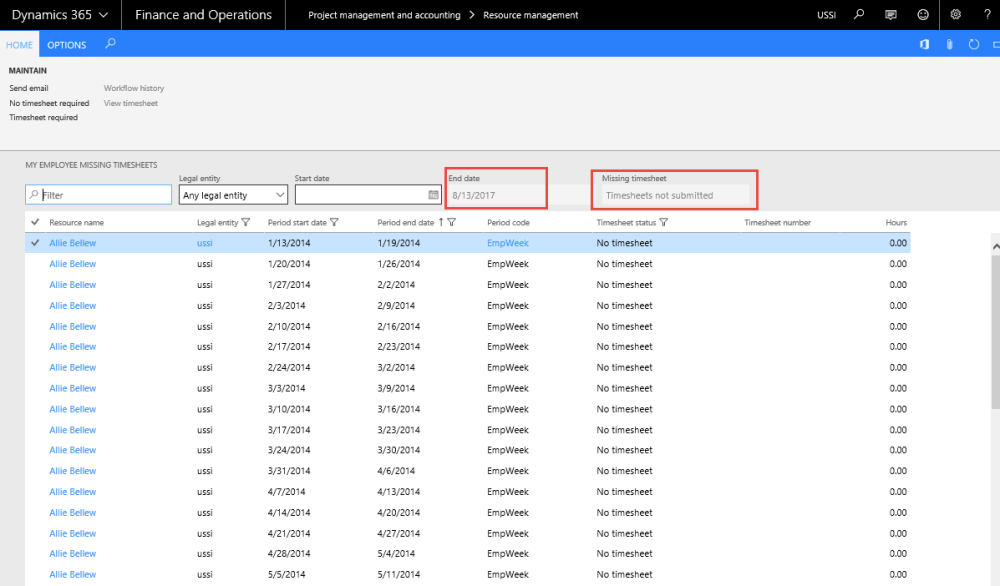Open the Timesheet status column filter

point(664,222)
